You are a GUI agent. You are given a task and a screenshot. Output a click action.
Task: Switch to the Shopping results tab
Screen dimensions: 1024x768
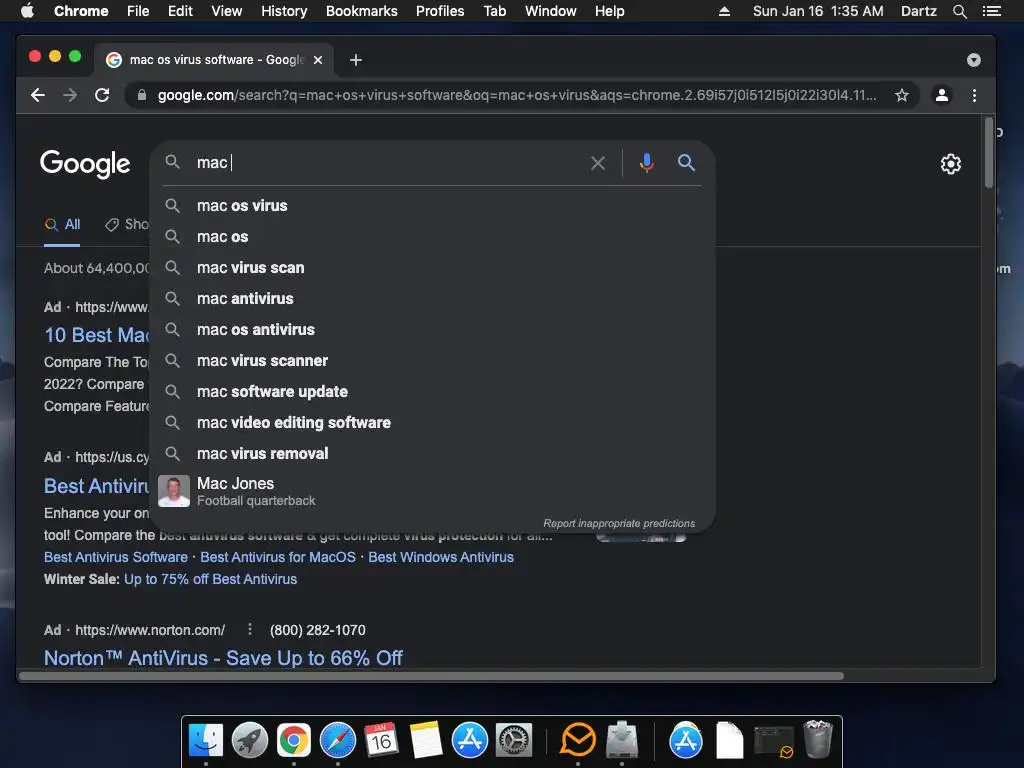(x=127, y=225)
